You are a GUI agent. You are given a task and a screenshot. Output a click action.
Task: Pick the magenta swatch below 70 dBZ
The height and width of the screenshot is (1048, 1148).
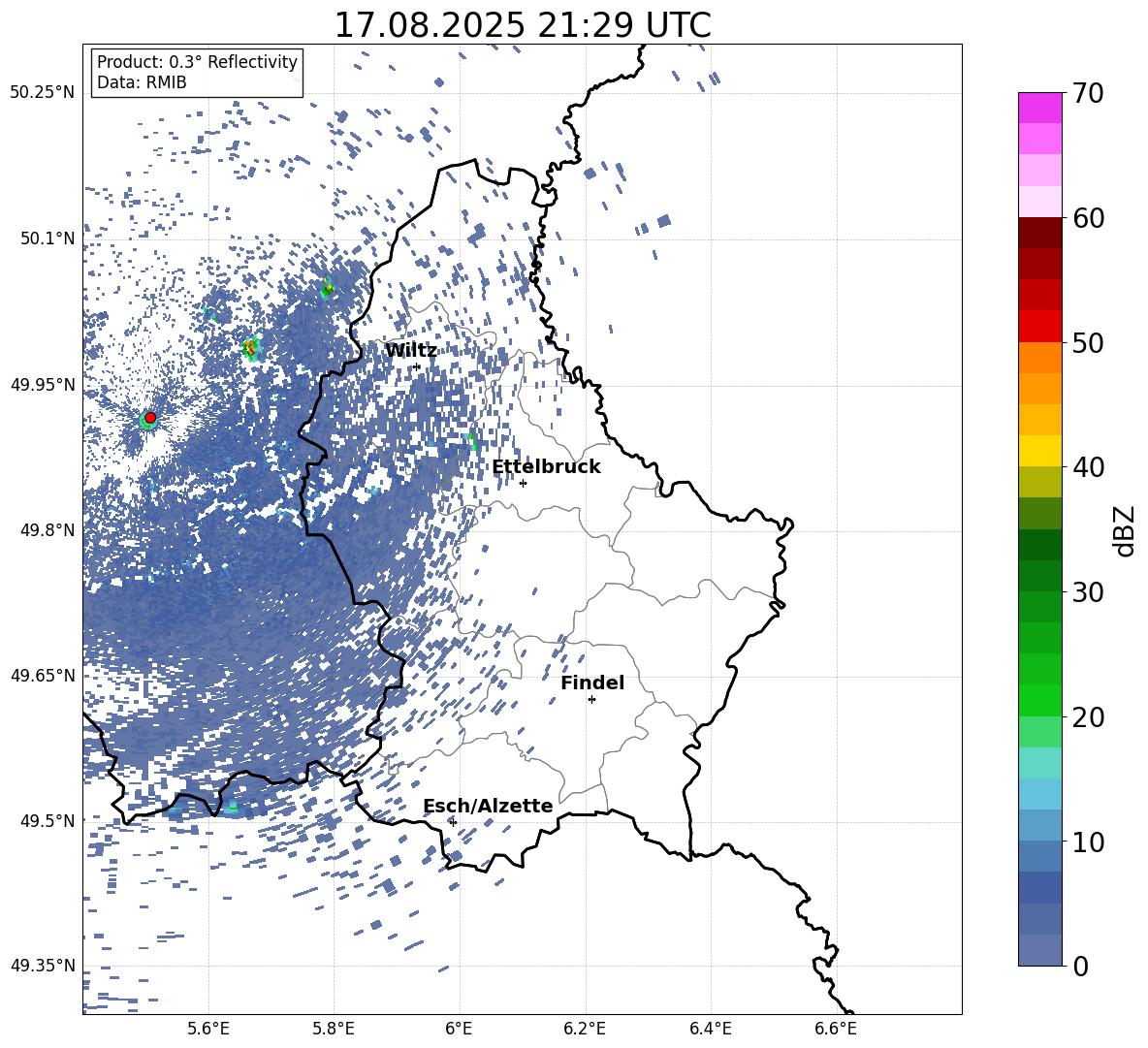[1039, 108]
